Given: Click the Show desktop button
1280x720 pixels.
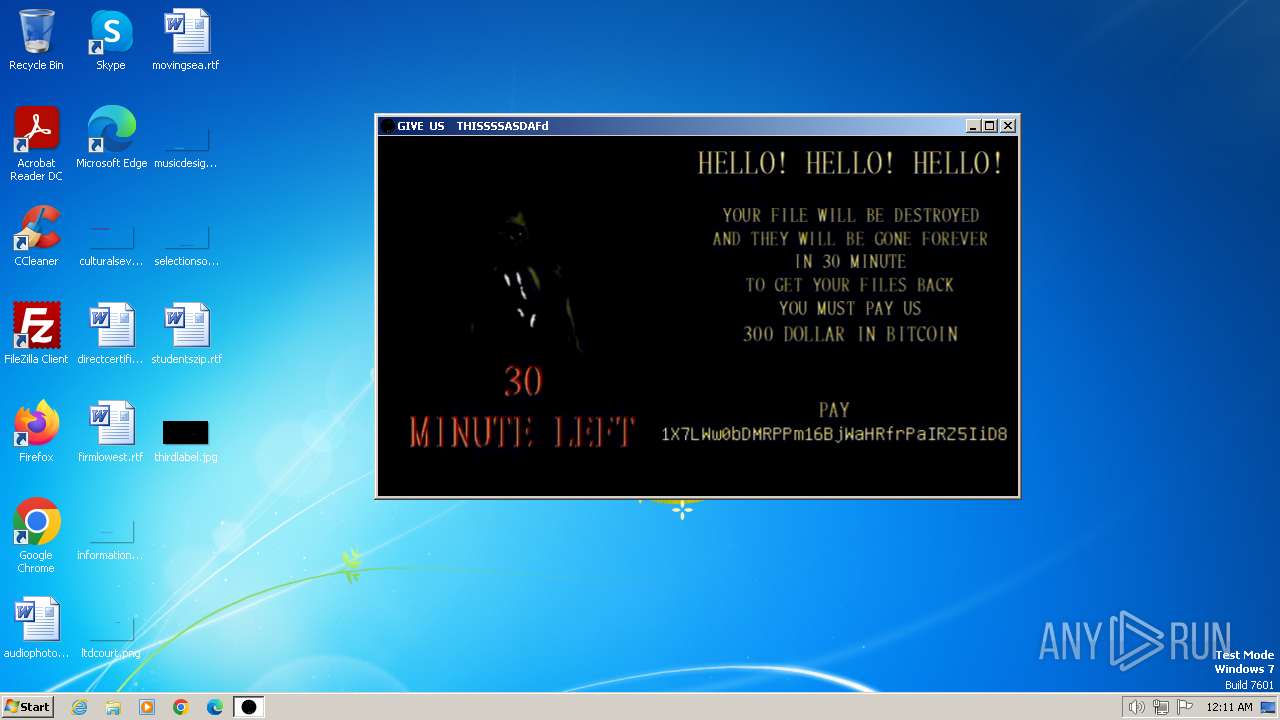Looking at the screenshot, I should tap(1269, 707).
